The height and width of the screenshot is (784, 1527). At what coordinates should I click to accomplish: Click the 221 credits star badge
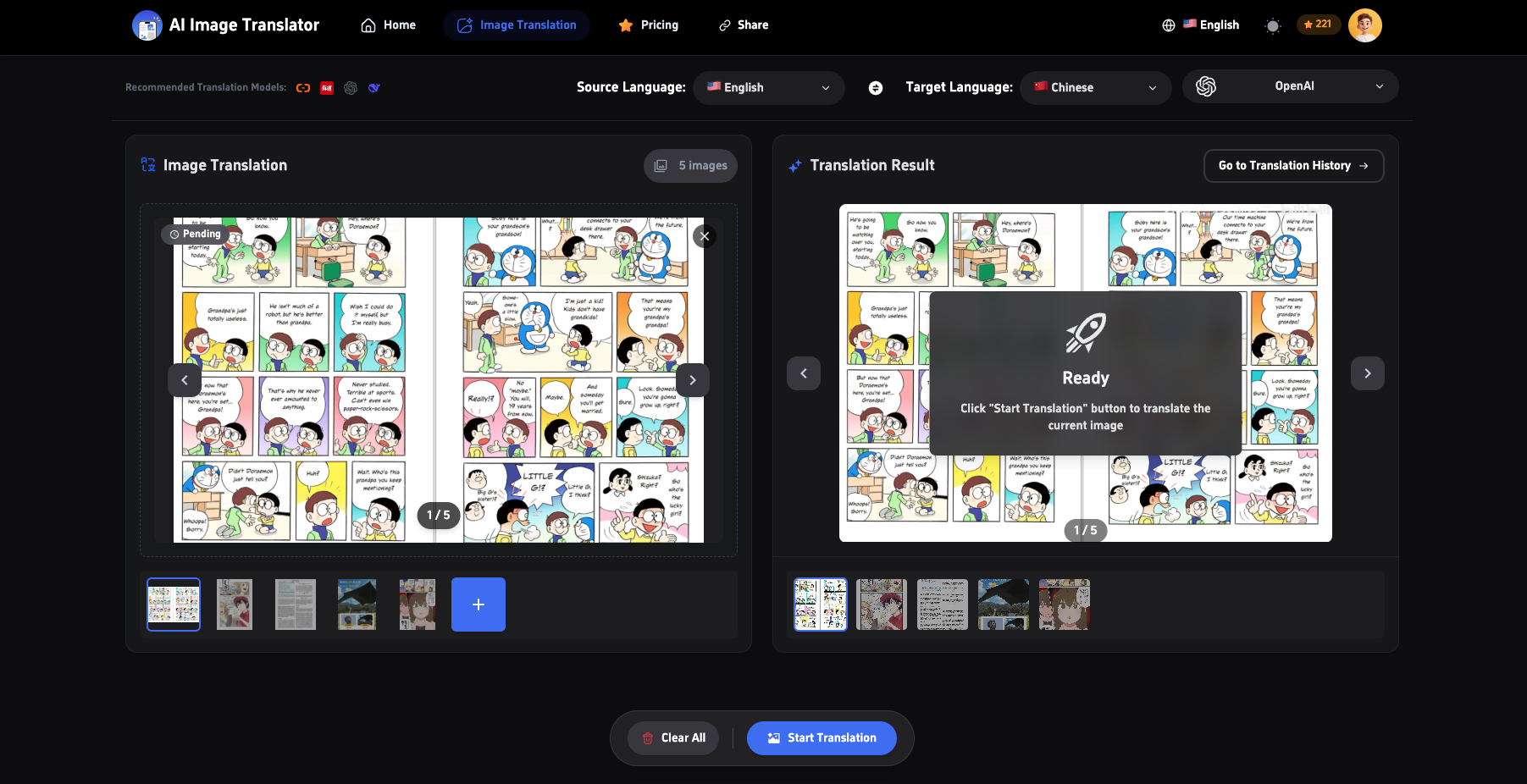pos(1318,25)
